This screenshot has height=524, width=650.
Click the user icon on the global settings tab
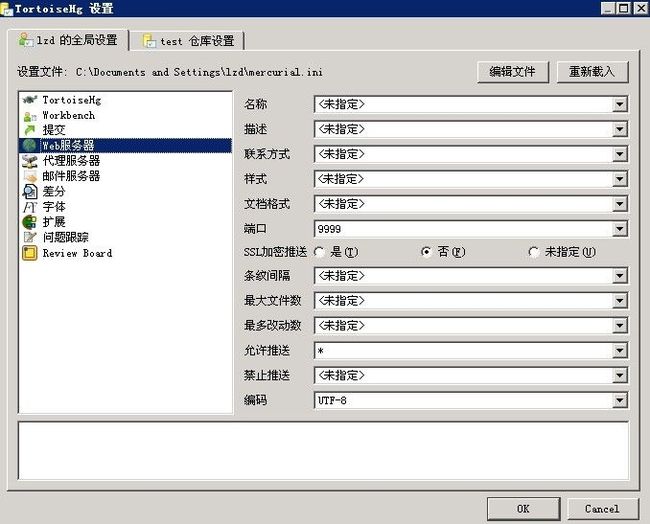click(x=26, y=40)
